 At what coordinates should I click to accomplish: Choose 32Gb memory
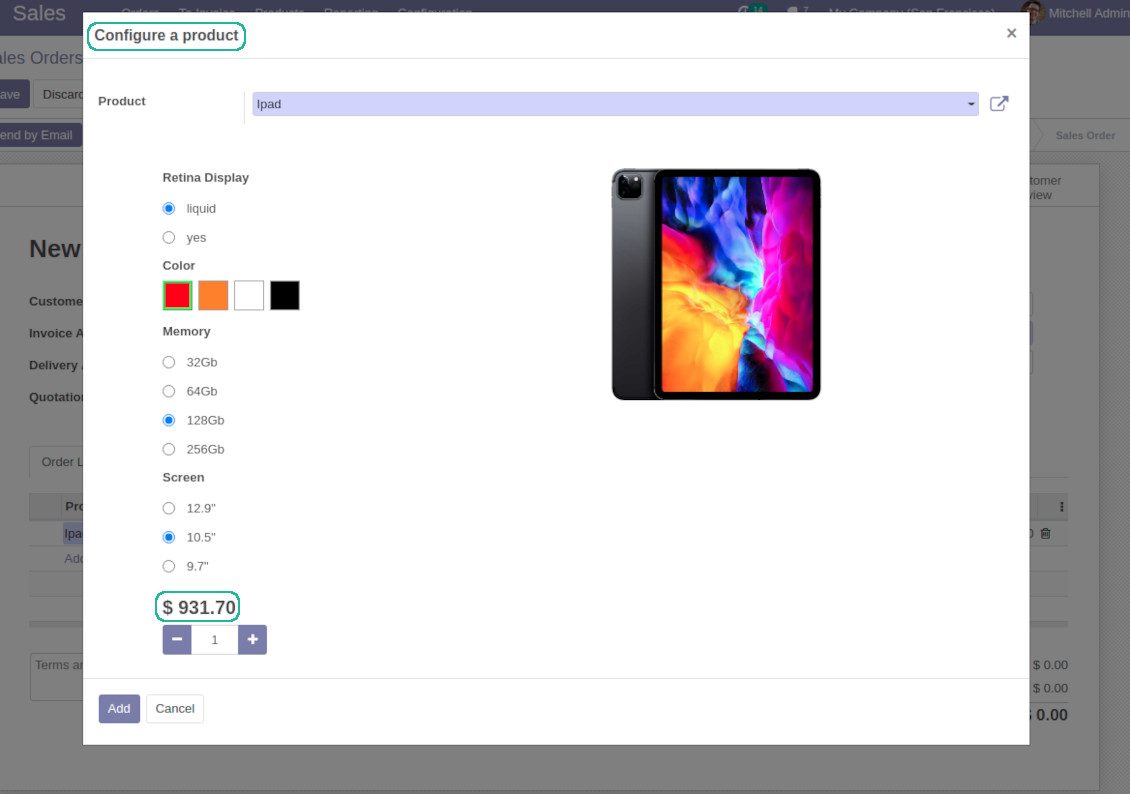[x=169, y=362]
